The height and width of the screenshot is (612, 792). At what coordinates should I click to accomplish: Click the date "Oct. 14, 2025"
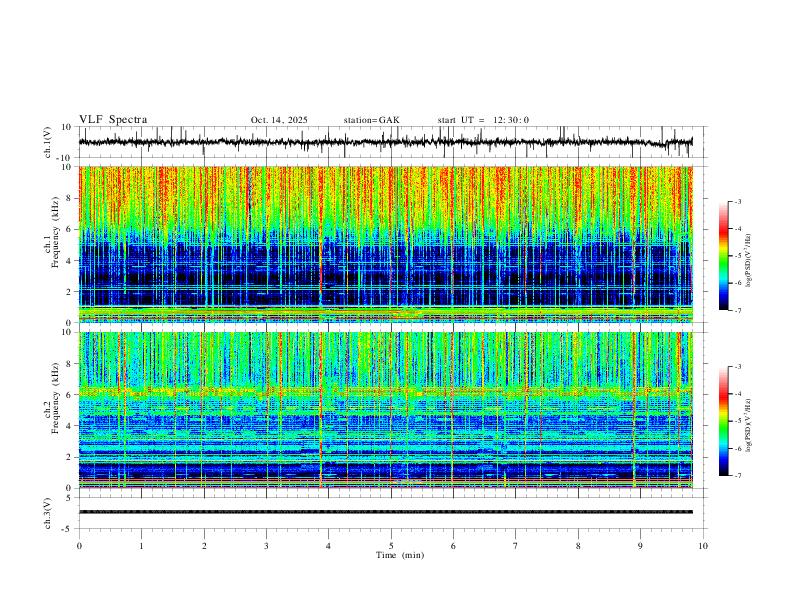pyautogui.click(x=279, y=120)
